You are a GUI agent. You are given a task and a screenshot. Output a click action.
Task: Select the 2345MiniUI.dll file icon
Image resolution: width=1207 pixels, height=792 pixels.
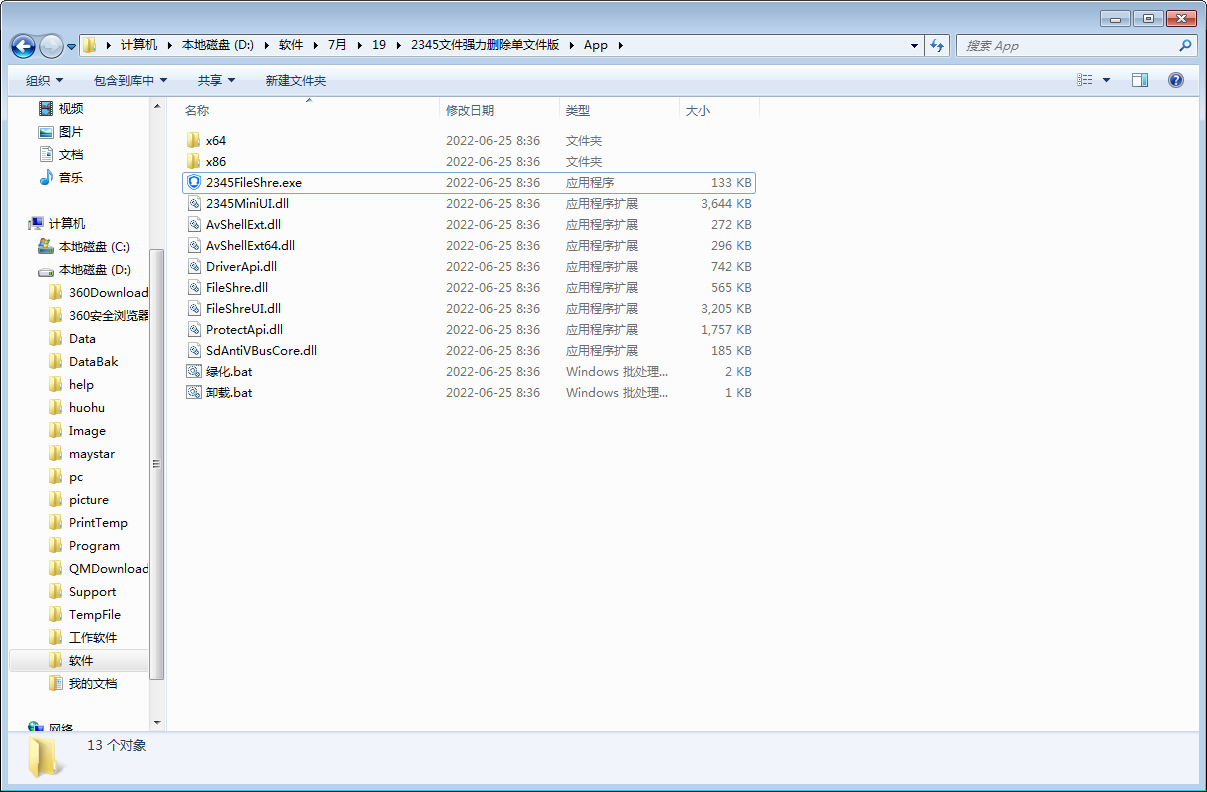(x=194, y=203)
